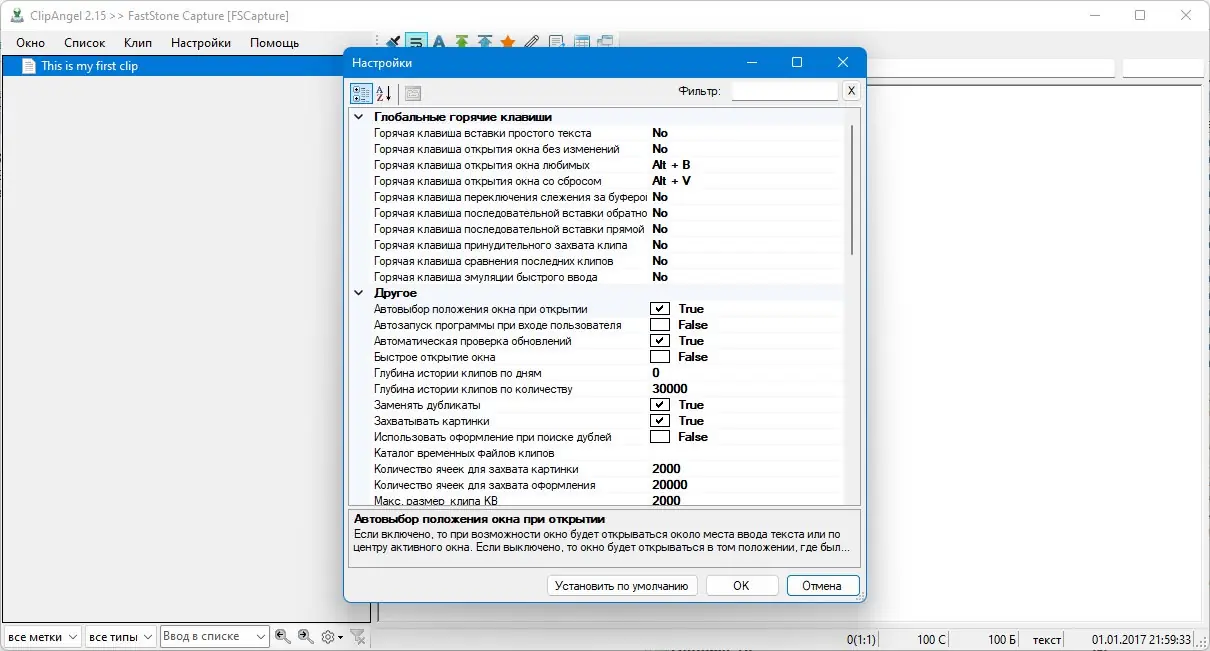Click the ClipAngel application icon in title bar
Viewport: 1210px width, 651px height.
click(17, 15)
